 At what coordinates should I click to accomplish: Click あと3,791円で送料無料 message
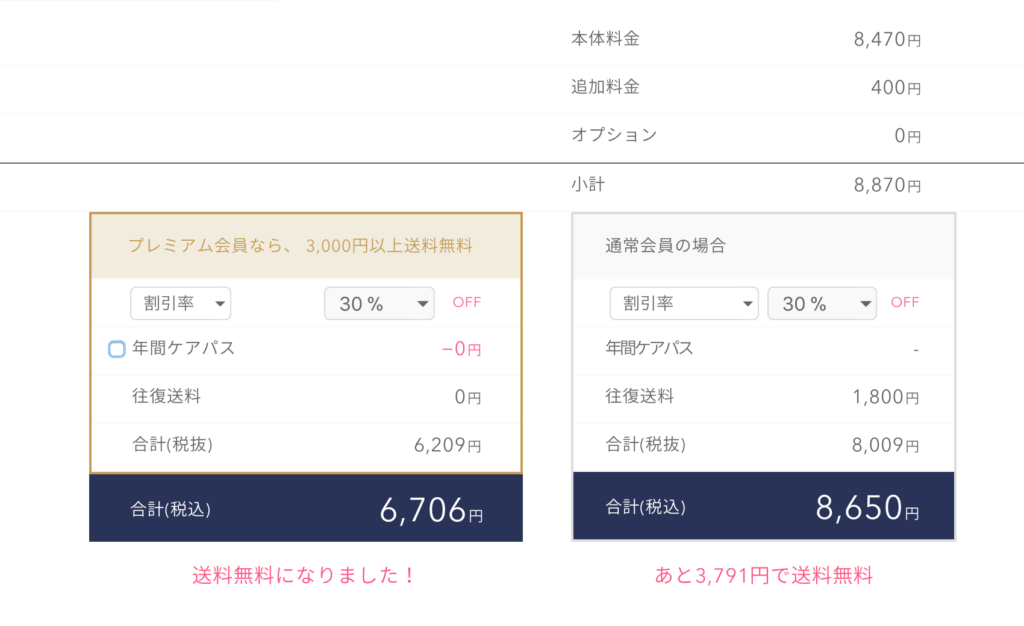tap(763, 575)
